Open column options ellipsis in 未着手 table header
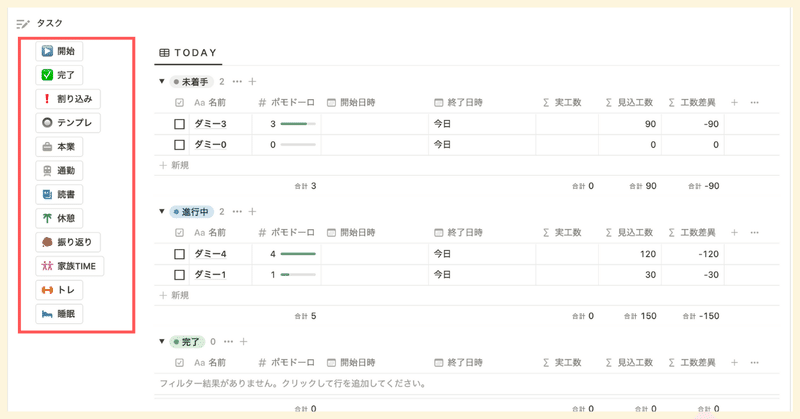The width and height of the screenshot is (800, 419). (755, 103)
